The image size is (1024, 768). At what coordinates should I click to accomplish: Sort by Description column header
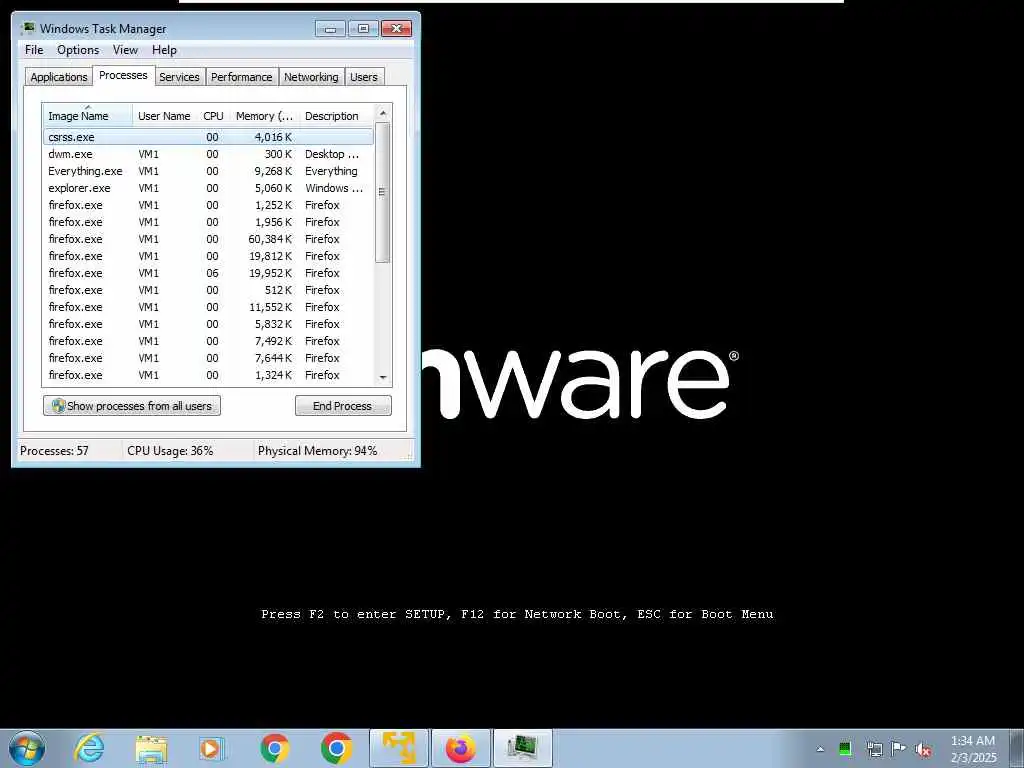(336, 116)
